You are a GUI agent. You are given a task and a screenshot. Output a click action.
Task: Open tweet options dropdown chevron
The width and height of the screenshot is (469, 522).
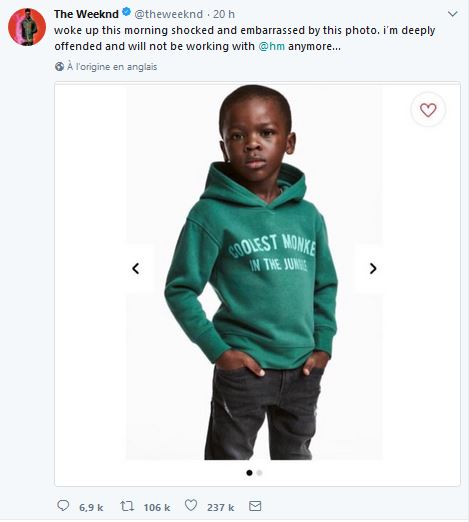pyautogui.click(x=452, y=14)
